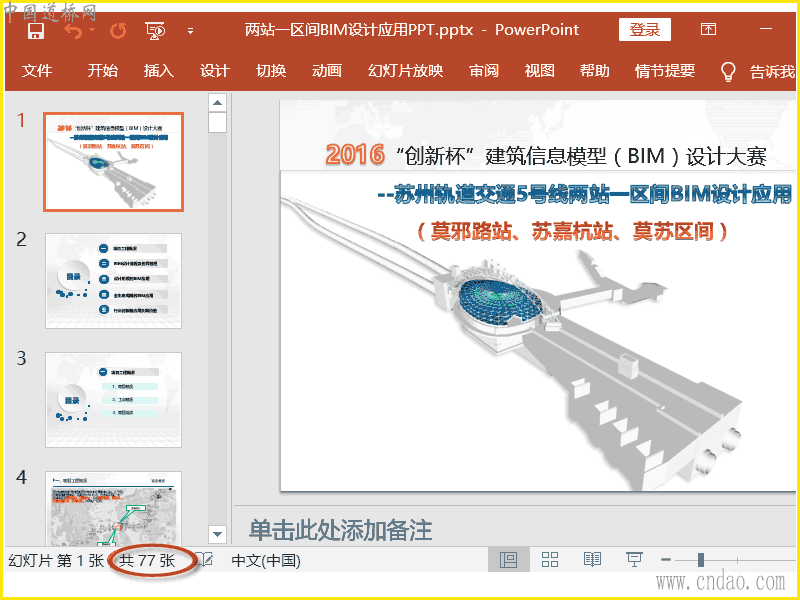Click the 2016 创新杯 slide title text
Viewport: 800px width, 600px height.
coord(546,155)
